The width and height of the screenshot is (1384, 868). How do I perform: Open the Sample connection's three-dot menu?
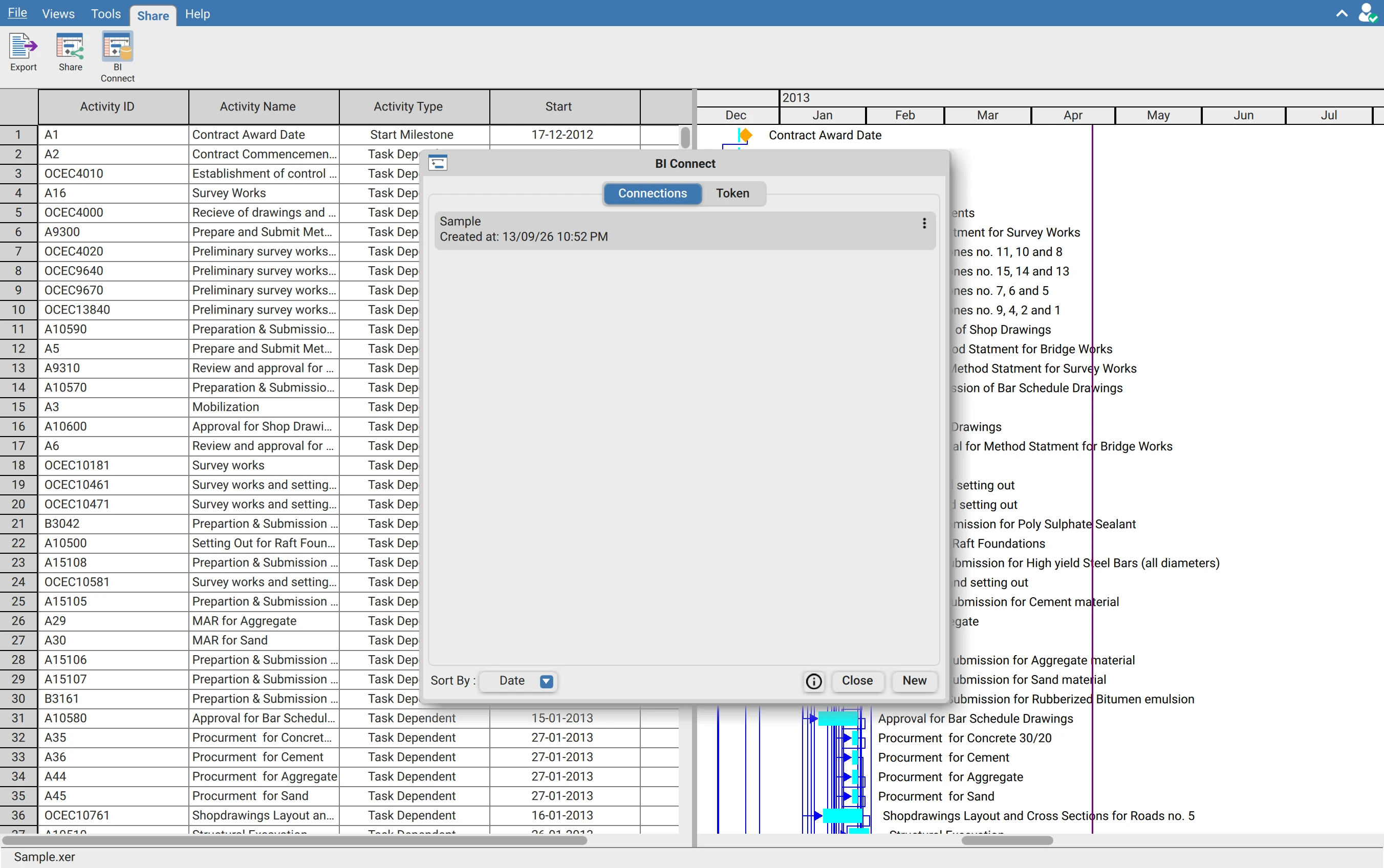click(x=924, y=223)
